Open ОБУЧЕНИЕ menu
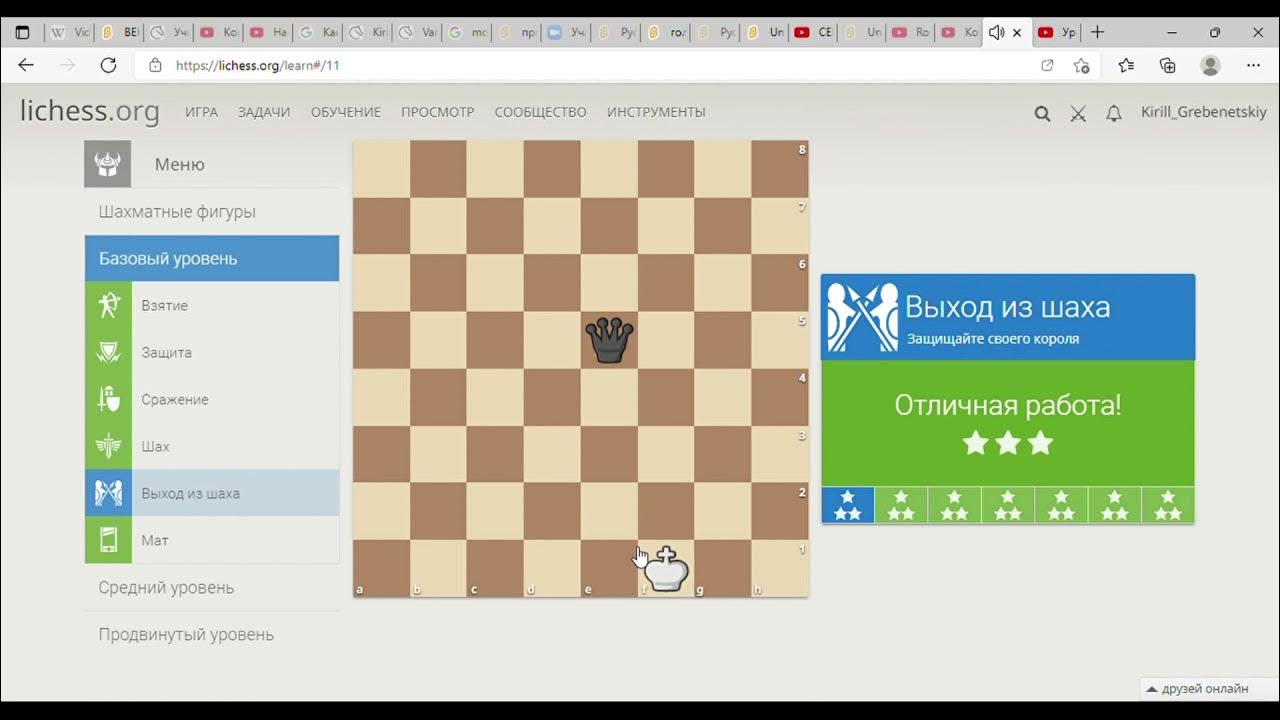The height and width of the screenshot is (720, 1280). point(346,112)
